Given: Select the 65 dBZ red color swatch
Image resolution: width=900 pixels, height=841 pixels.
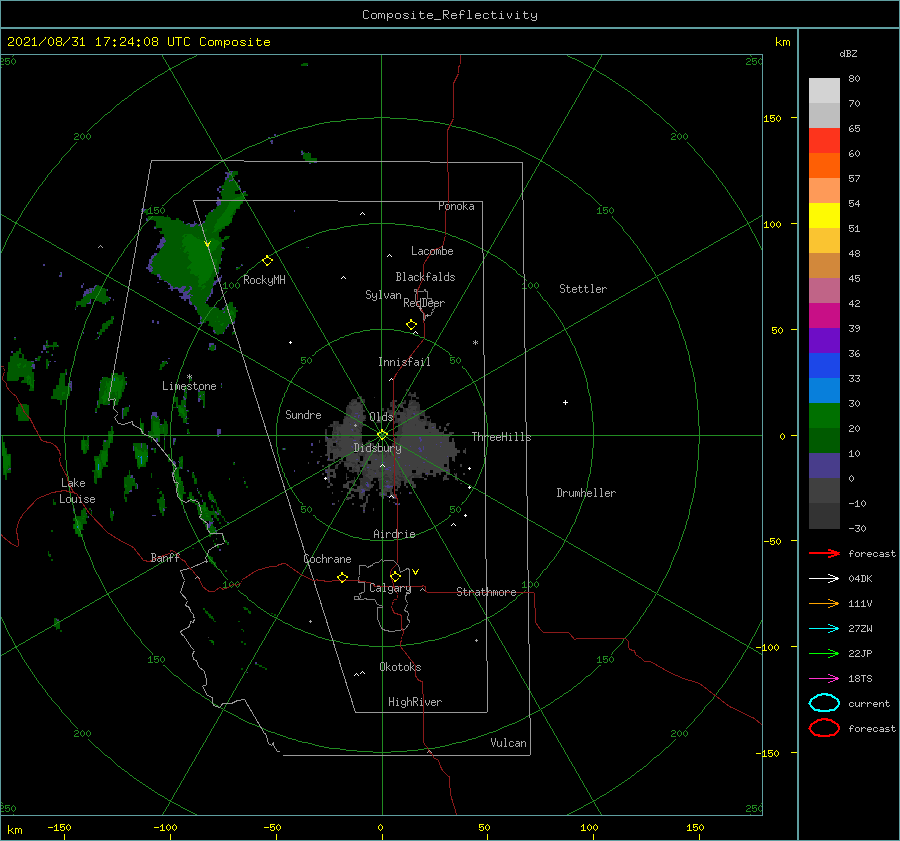Looking at the screenshot, I should [824, 141].
